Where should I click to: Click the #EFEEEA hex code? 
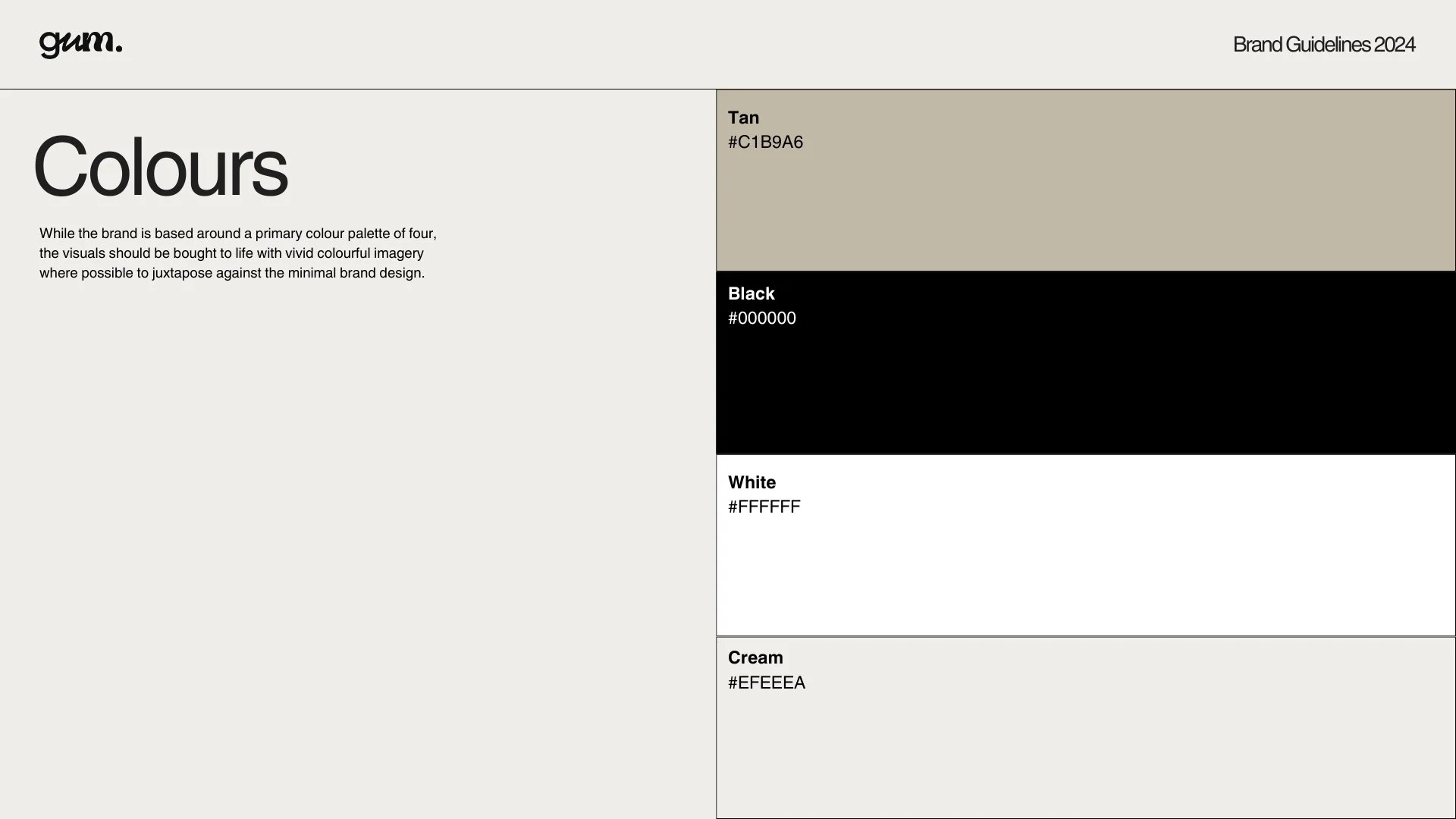(766, 682)
